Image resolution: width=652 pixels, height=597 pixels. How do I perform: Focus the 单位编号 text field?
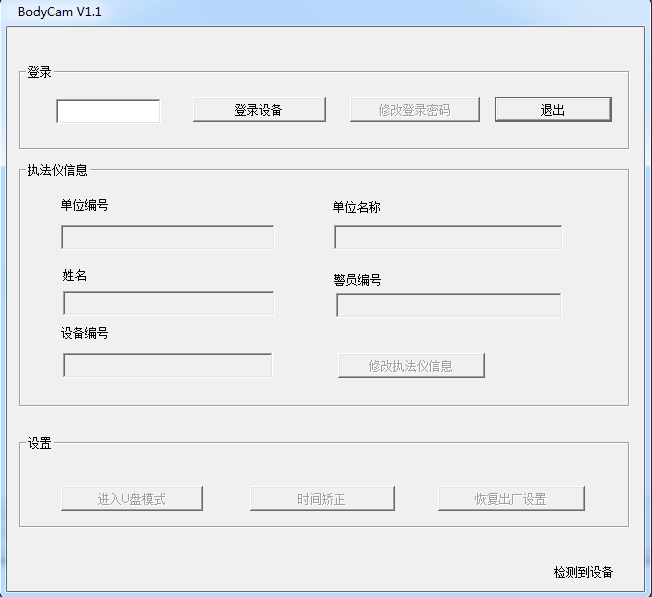click(x=168, y=238)
